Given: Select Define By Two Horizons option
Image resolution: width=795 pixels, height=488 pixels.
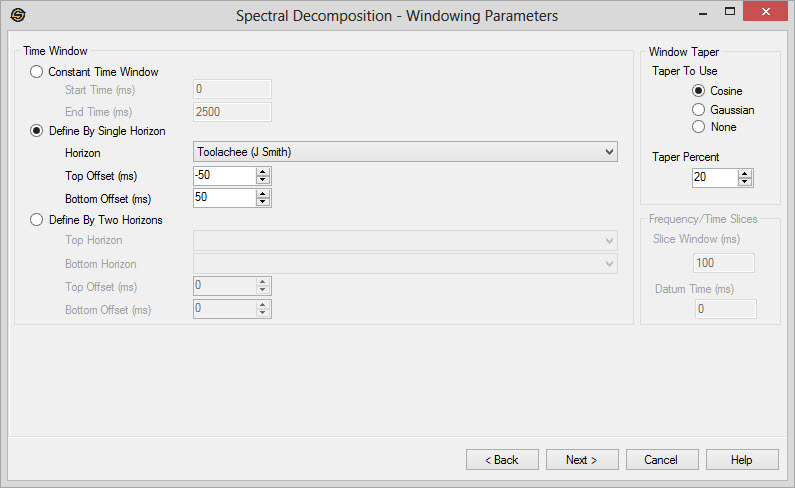Looking at the screenshot, I should [x=38, y=220].
